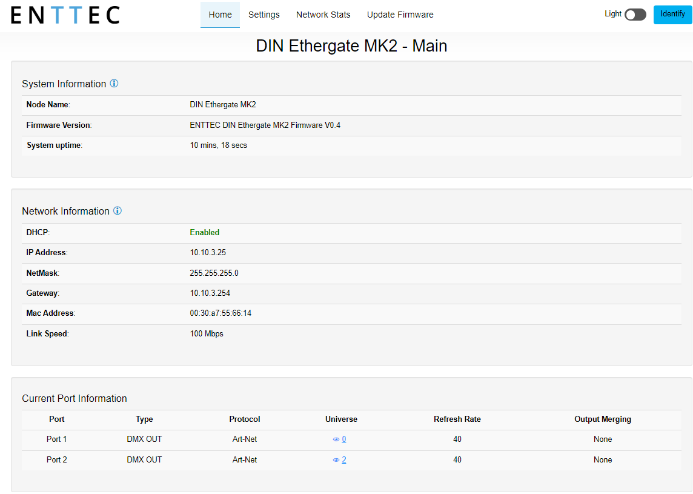Viewport: 693px width, 494px height.
Task: Click the Port 1 row label
Action: (57, 439)
